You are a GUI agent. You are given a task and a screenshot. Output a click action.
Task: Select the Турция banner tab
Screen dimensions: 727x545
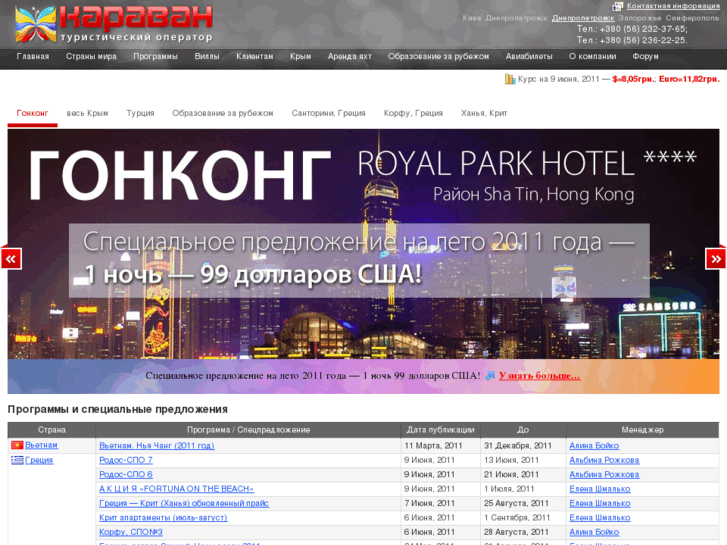click(x=140, y=113)
